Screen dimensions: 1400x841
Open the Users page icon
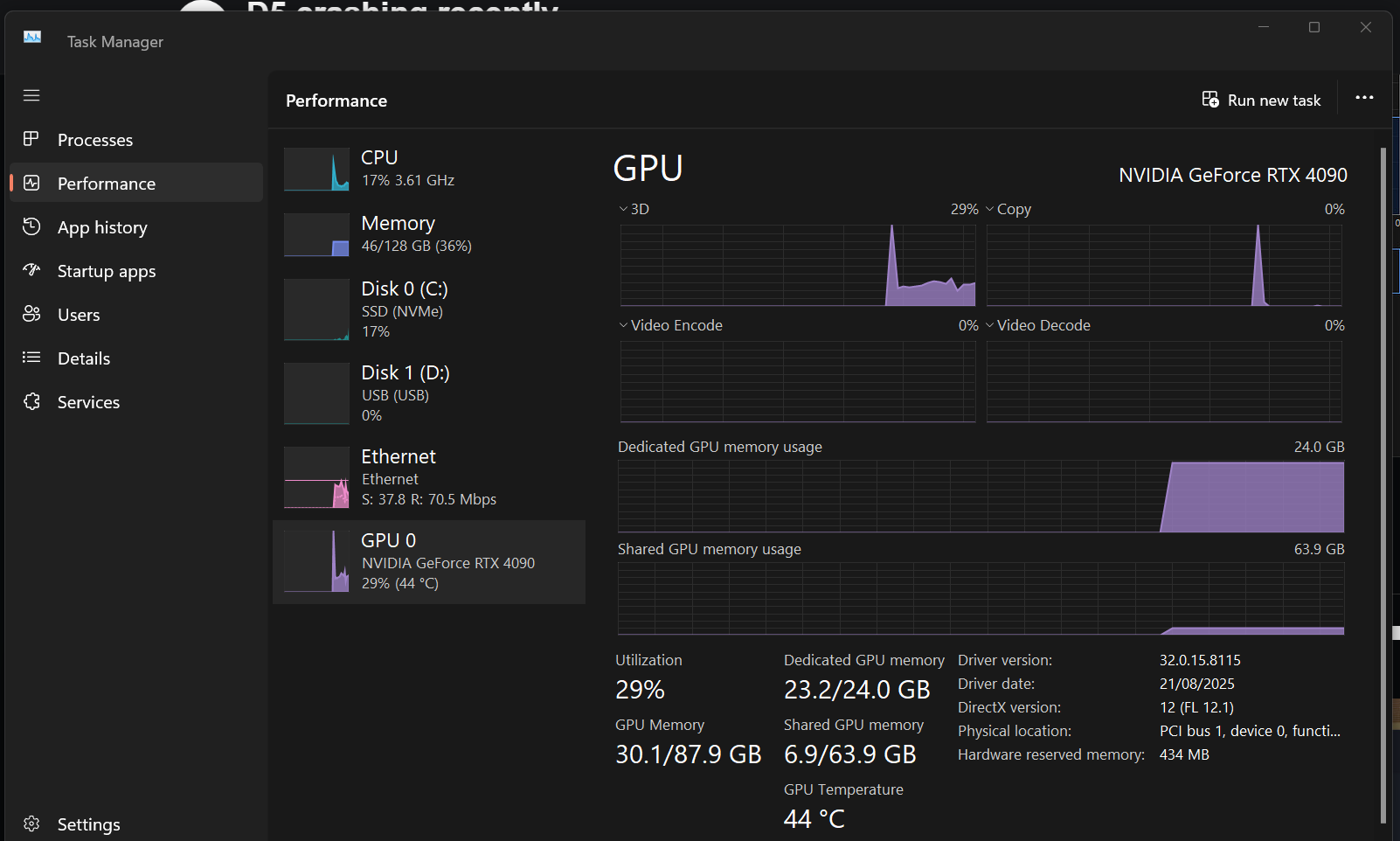(x=31, y=314)
